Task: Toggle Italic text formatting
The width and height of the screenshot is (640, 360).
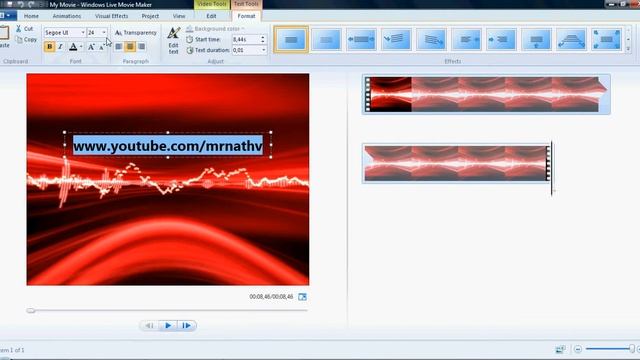Action: [x=60, y=47]
